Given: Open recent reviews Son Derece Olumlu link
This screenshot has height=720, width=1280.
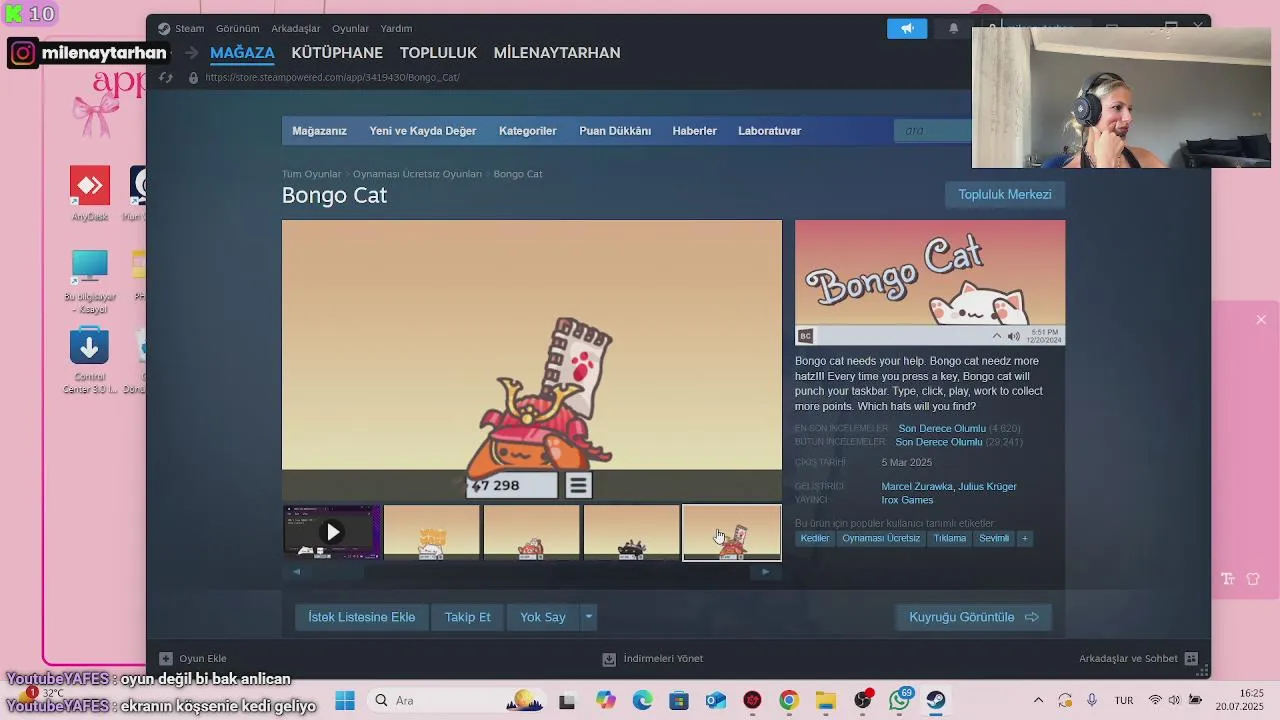Looking at the screenshot, I should point(942,429).
